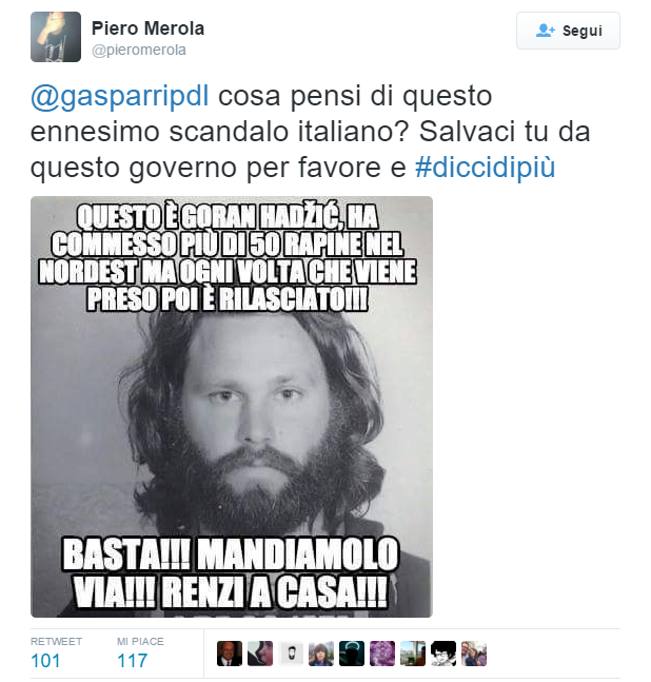Open eighth liker avatar, black-and-white cartoon face
This screenshot has width=651, height=682.
click(x=444, y=653)
